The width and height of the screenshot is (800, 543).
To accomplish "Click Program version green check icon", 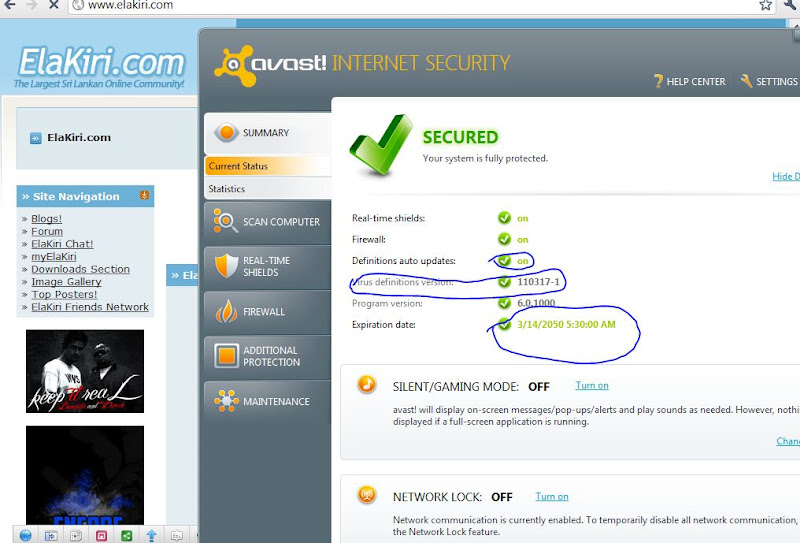I will 504,303.
